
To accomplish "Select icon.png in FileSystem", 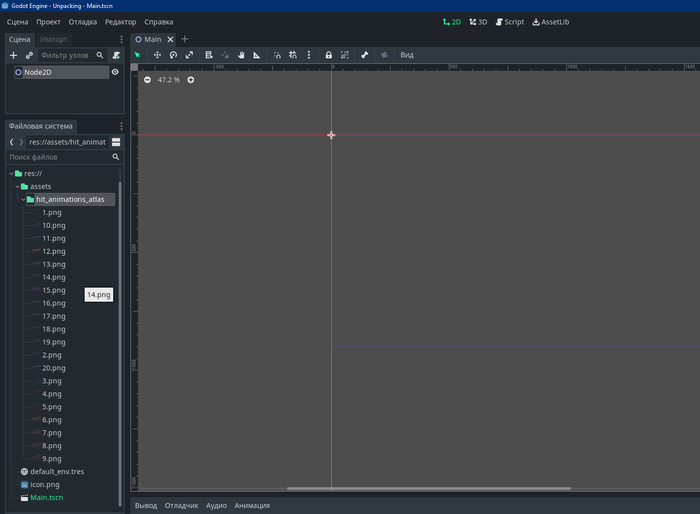I will (x=45, y=485).
